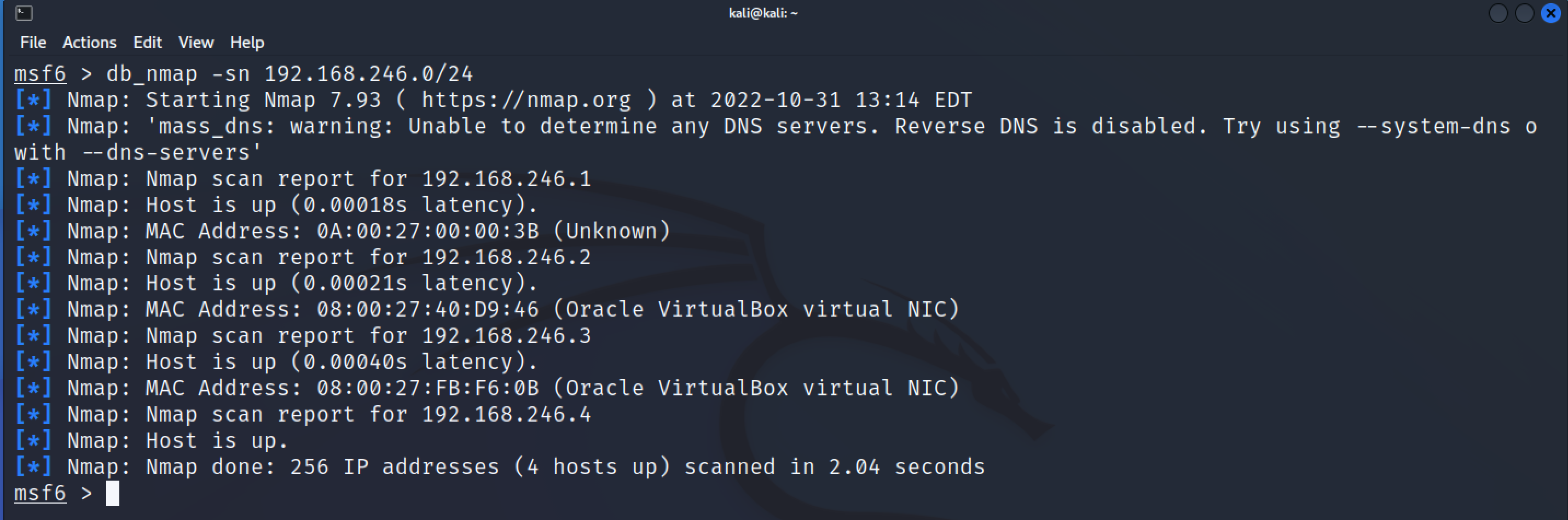Click the MAC address 0A:00:27:00:00:3B

(427, 231)
